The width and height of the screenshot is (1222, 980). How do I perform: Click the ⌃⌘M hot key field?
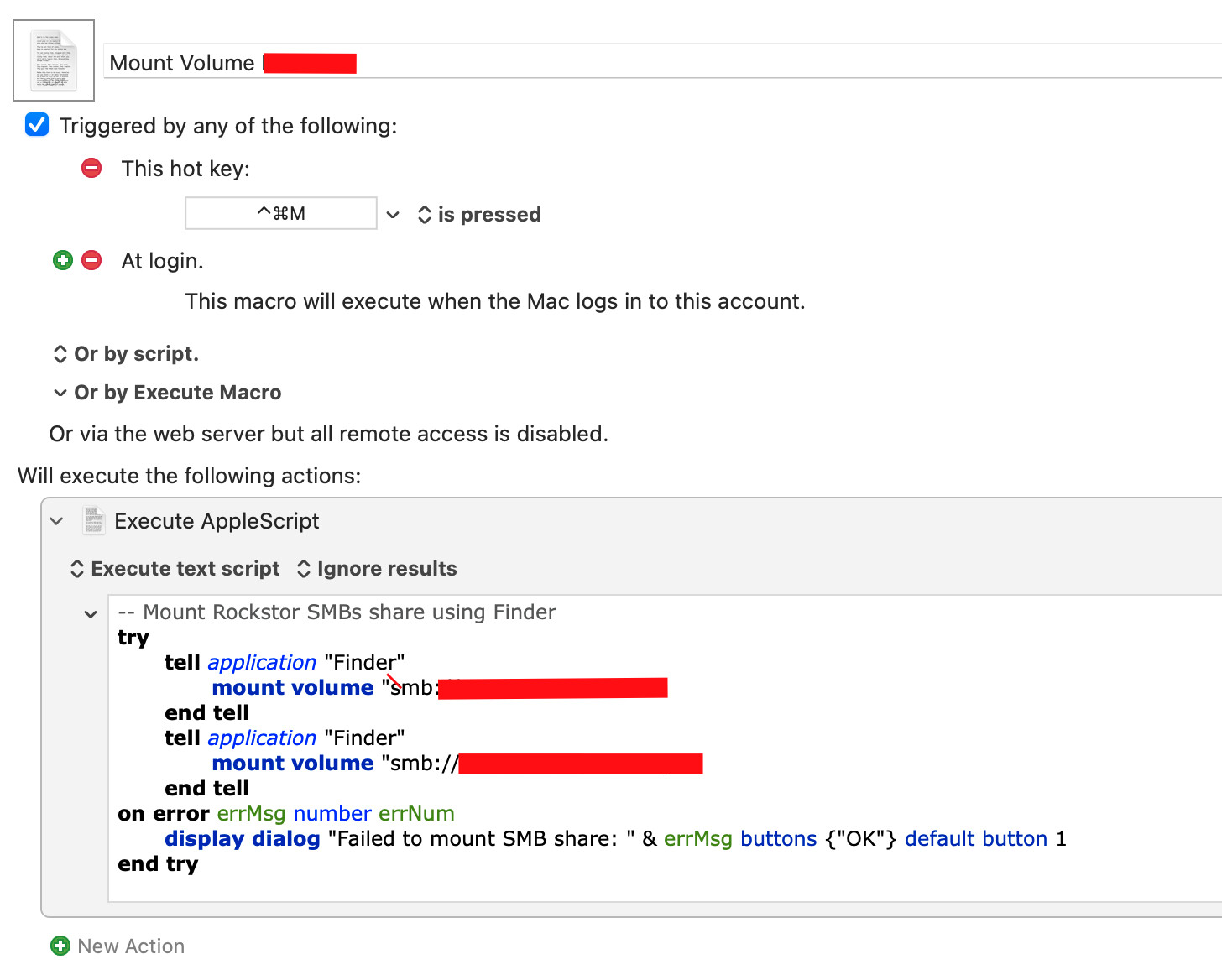tap(280, 214)
